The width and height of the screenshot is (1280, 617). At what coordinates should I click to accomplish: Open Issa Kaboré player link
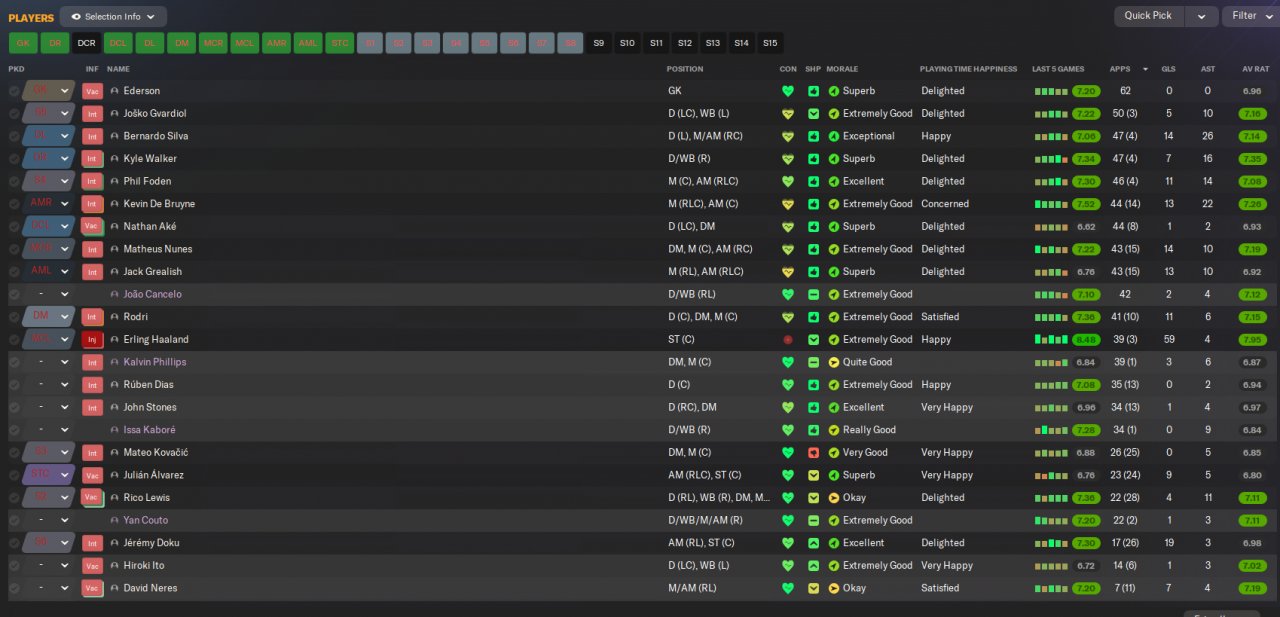click(149, 430)
